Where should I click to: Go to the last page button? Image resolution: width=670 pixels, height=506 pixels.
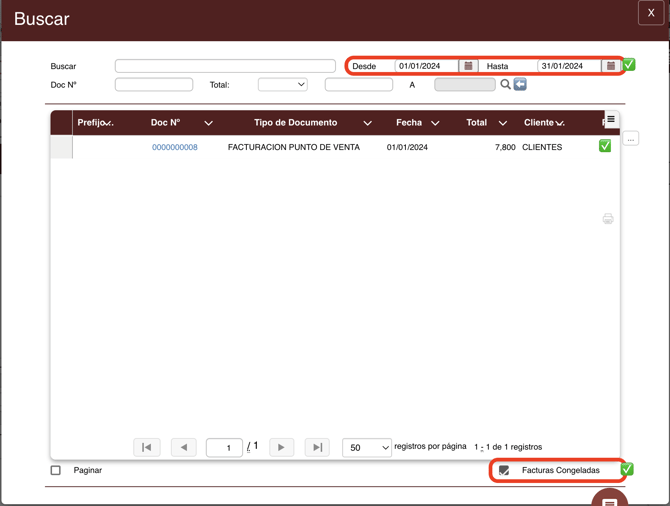tap(317, 447)
